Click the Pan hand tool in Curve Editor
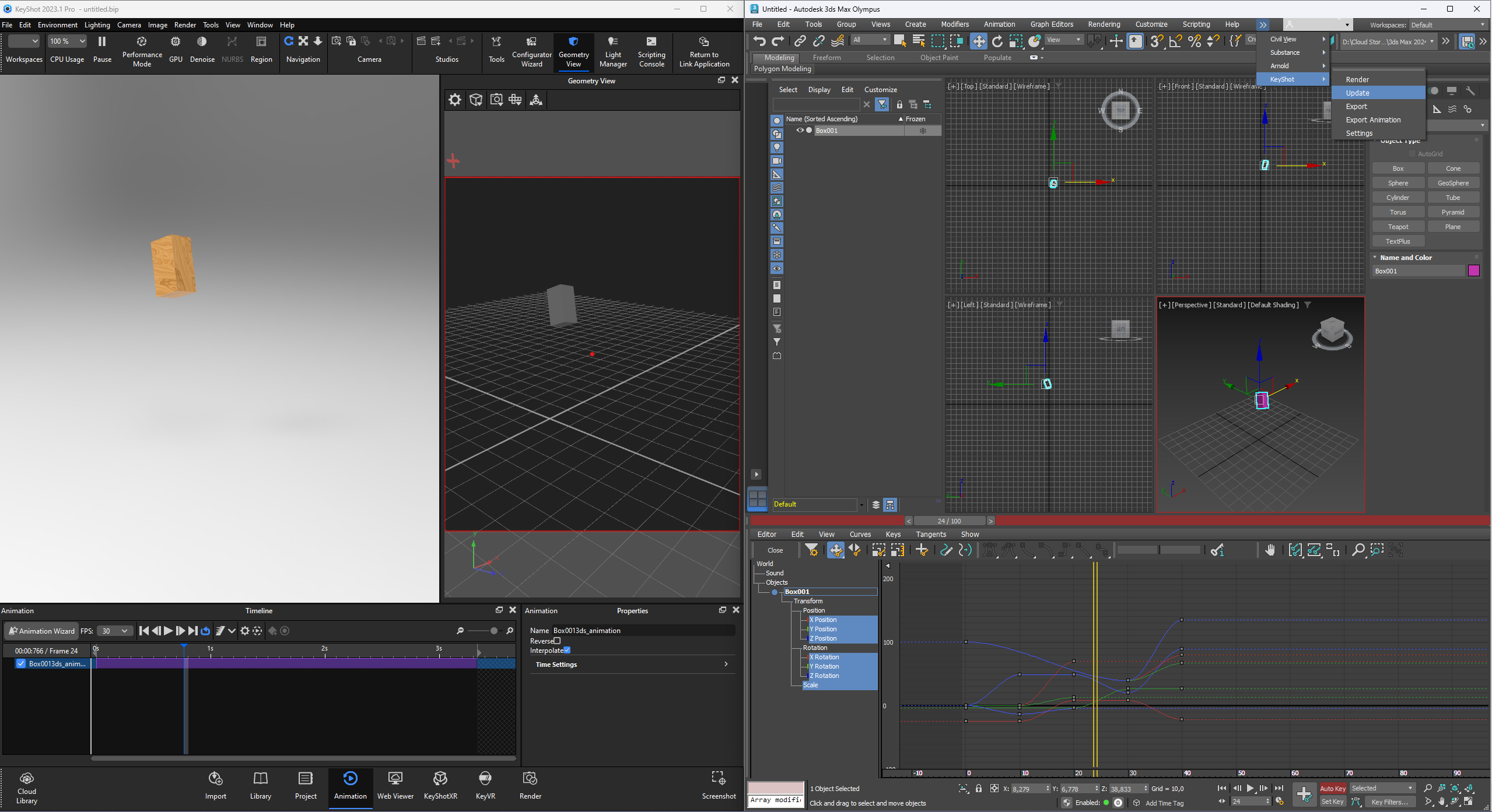This screenshot has height=812, width=1492. tap(1270, 550)
